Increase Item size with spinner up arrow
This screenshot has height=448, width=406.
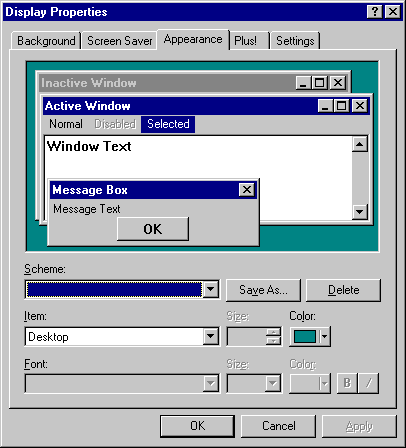[x=273, y=332]
